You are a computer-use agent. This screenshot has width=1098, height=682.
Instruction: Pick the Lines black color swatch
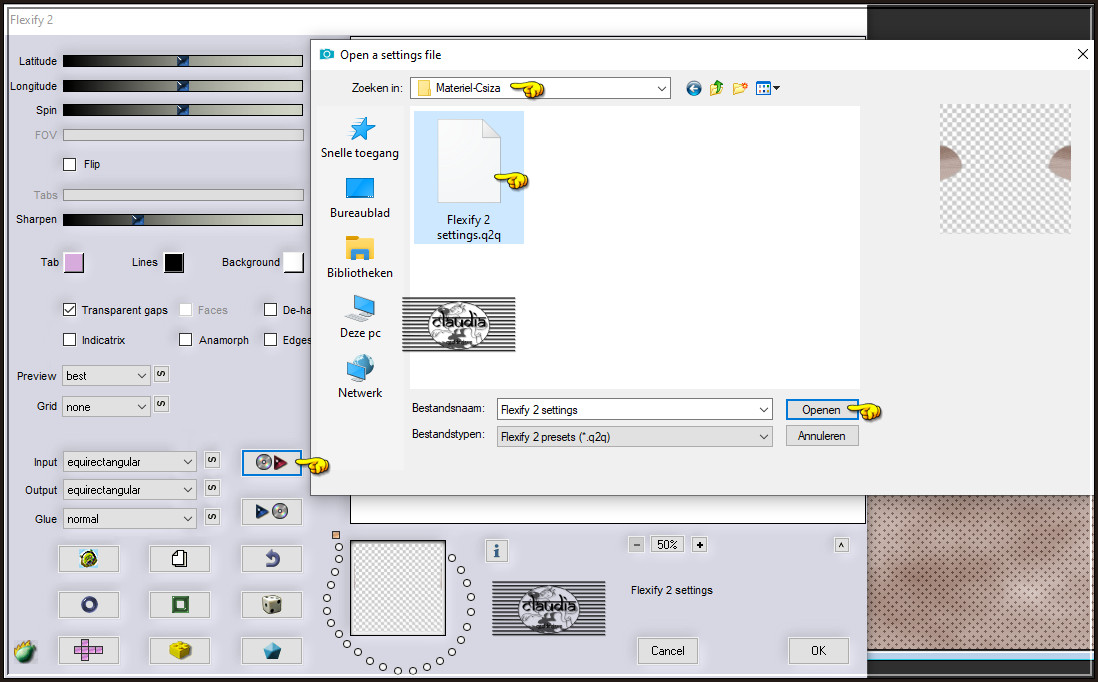[174, 263]
